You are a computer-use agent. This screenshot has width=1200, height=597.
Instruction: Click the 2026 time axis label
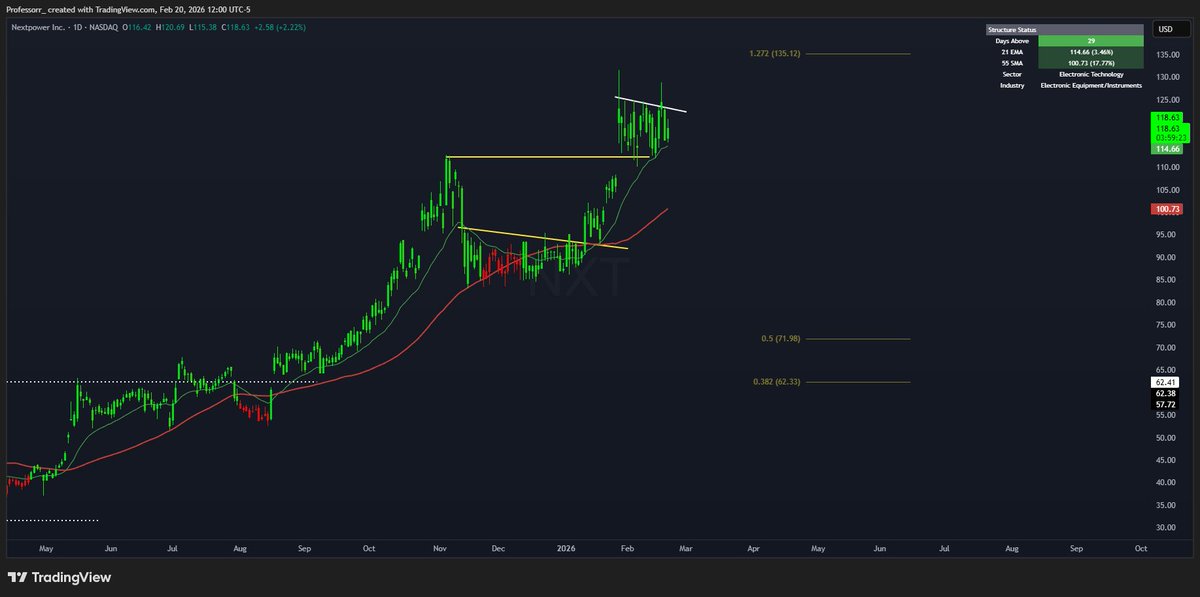coord(565,549)
